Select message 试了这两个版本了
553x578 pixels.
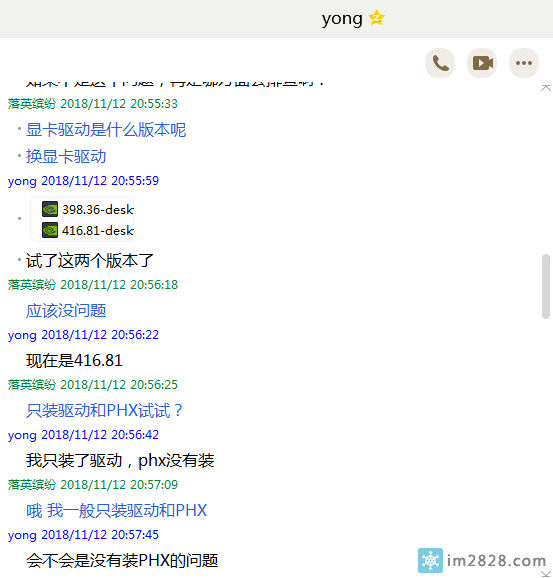click(90, 261)
